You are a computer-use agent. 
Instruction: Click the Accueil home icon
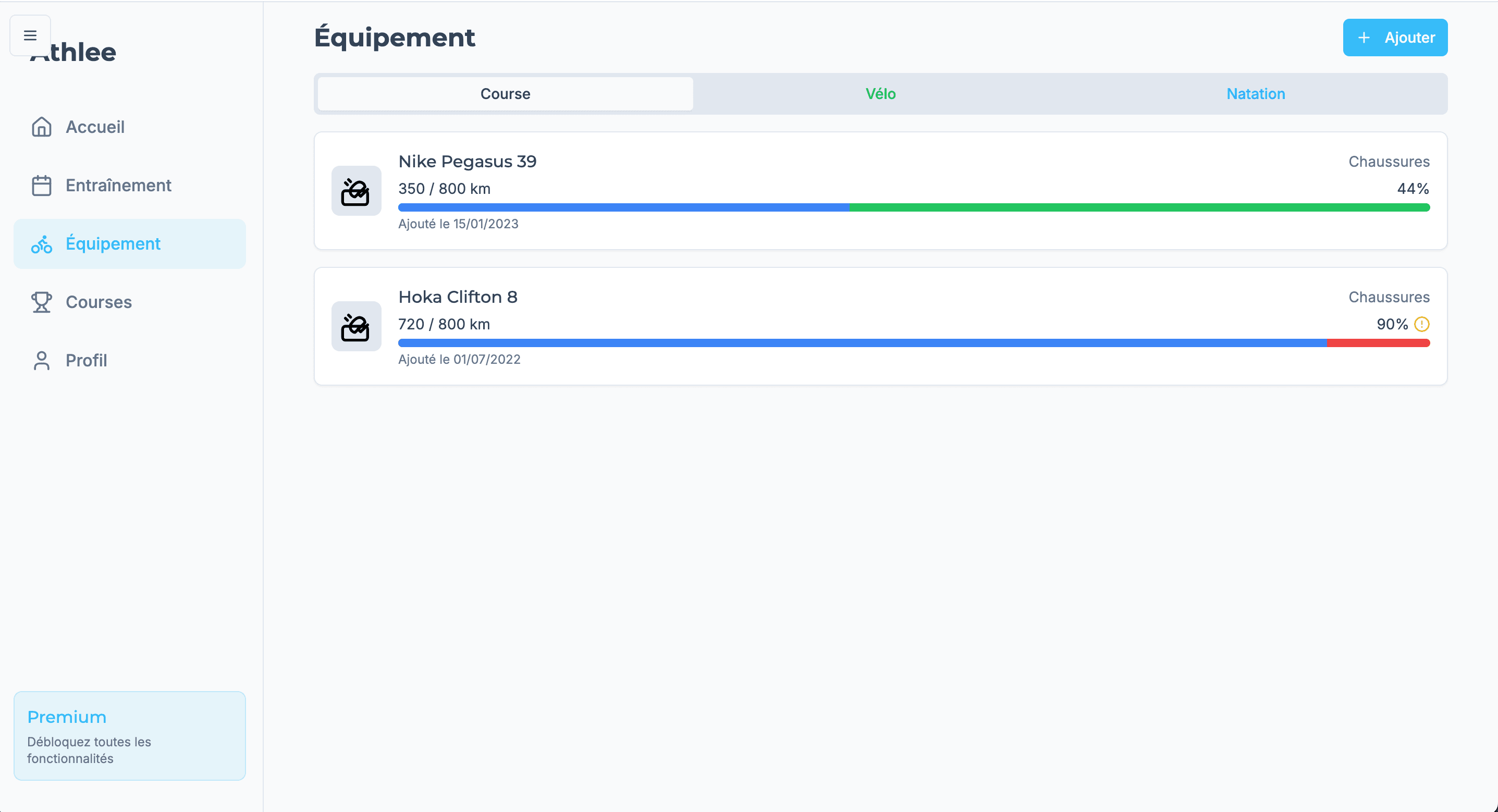point(41,127)
